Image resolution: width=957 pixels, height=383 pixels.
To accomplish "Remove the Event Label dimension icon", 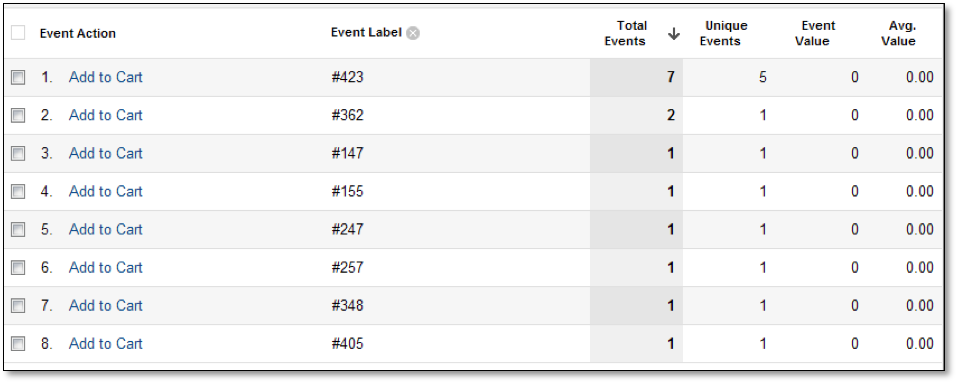I will click(x=413, y=33).
